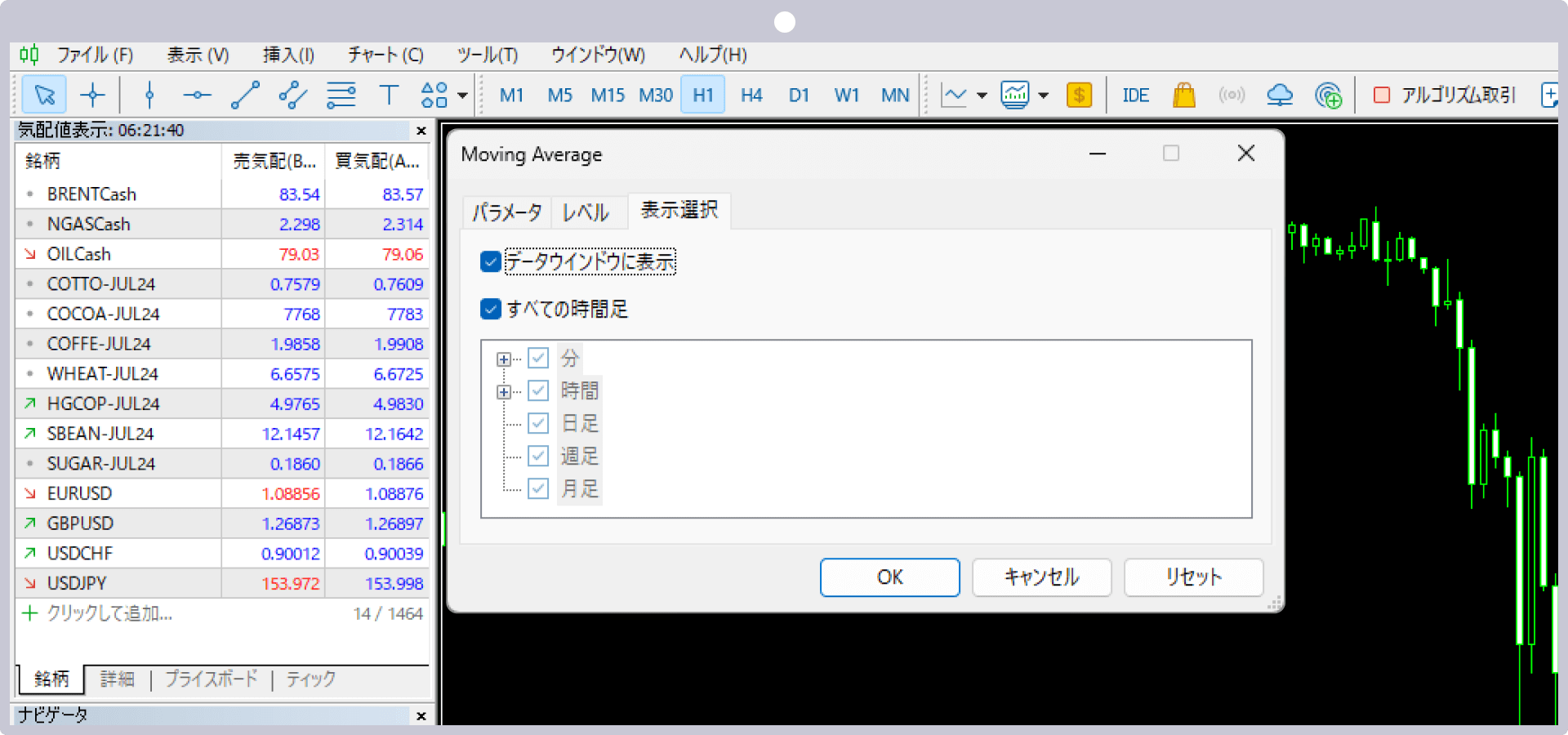Switch chart to H4 timeframe
This screenshot has width=1568, height=735.
point(751,96)
